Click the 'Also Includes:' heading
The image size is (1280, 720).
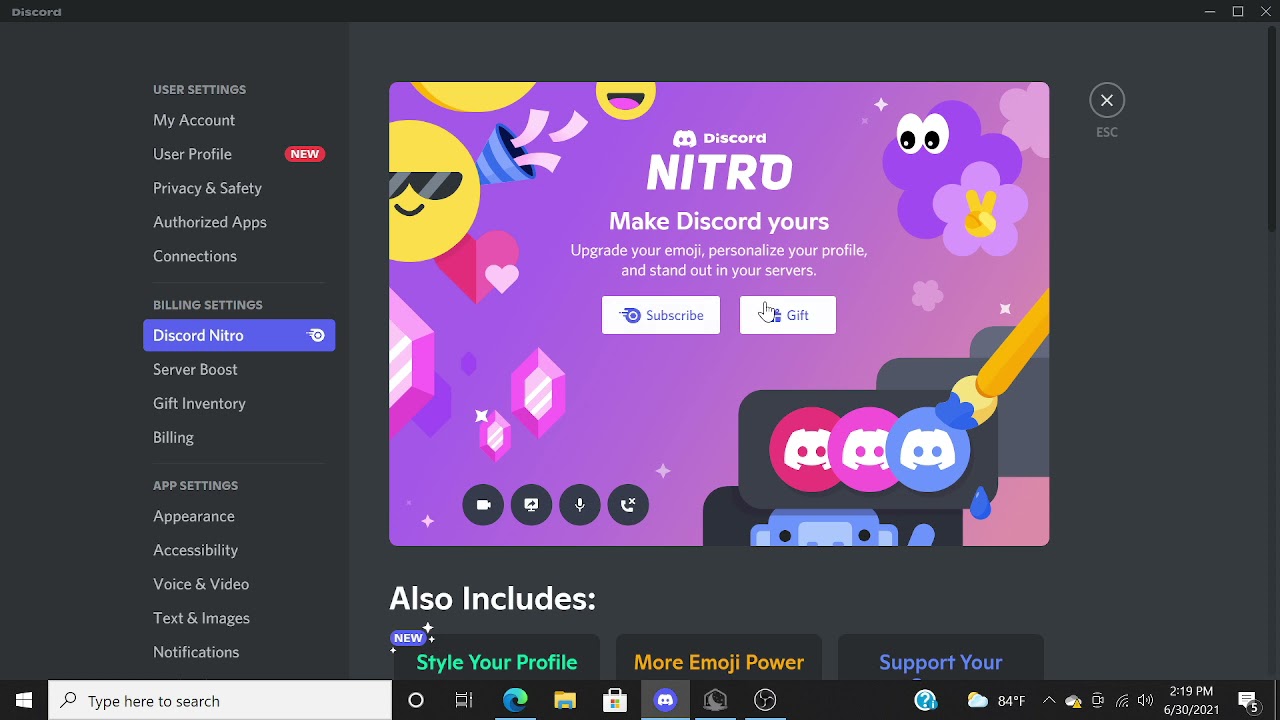[492, 598]
